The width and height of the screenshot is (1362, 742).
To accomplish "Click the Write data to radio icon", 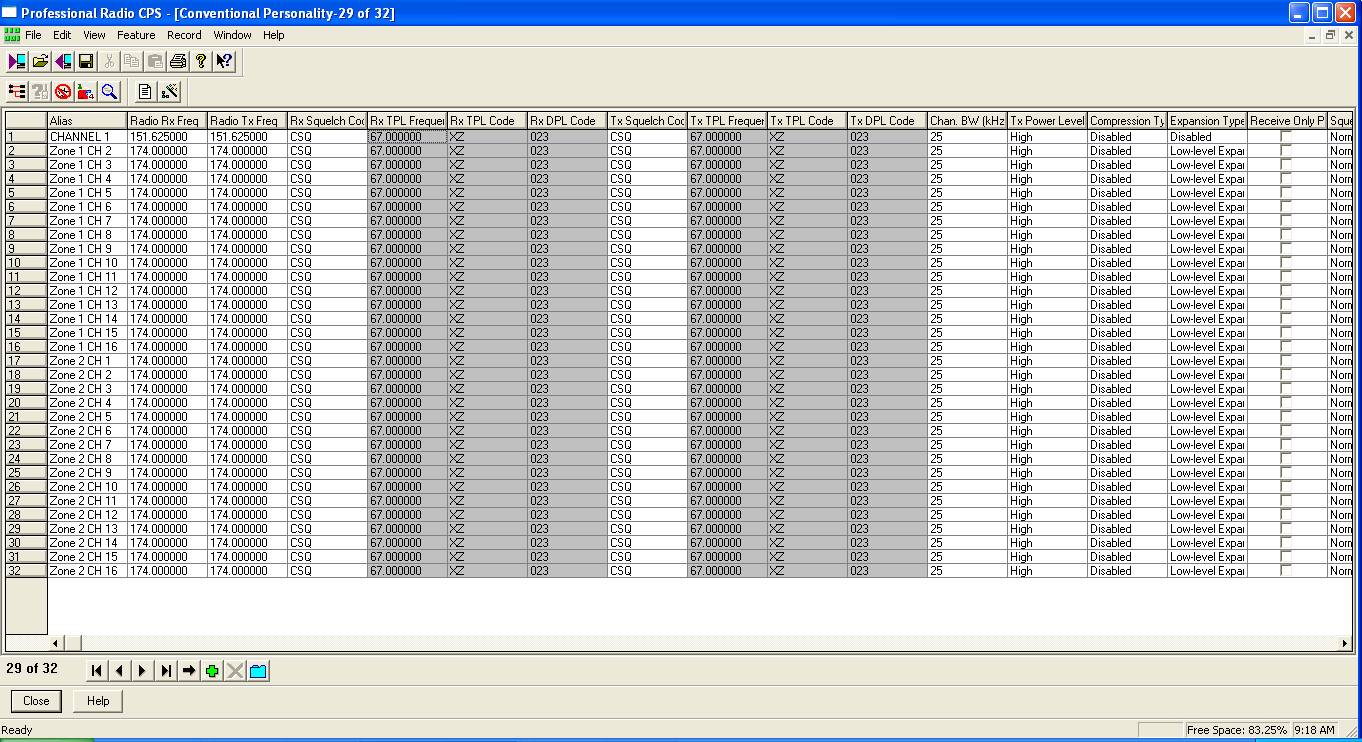I will [x=62, y=60].
